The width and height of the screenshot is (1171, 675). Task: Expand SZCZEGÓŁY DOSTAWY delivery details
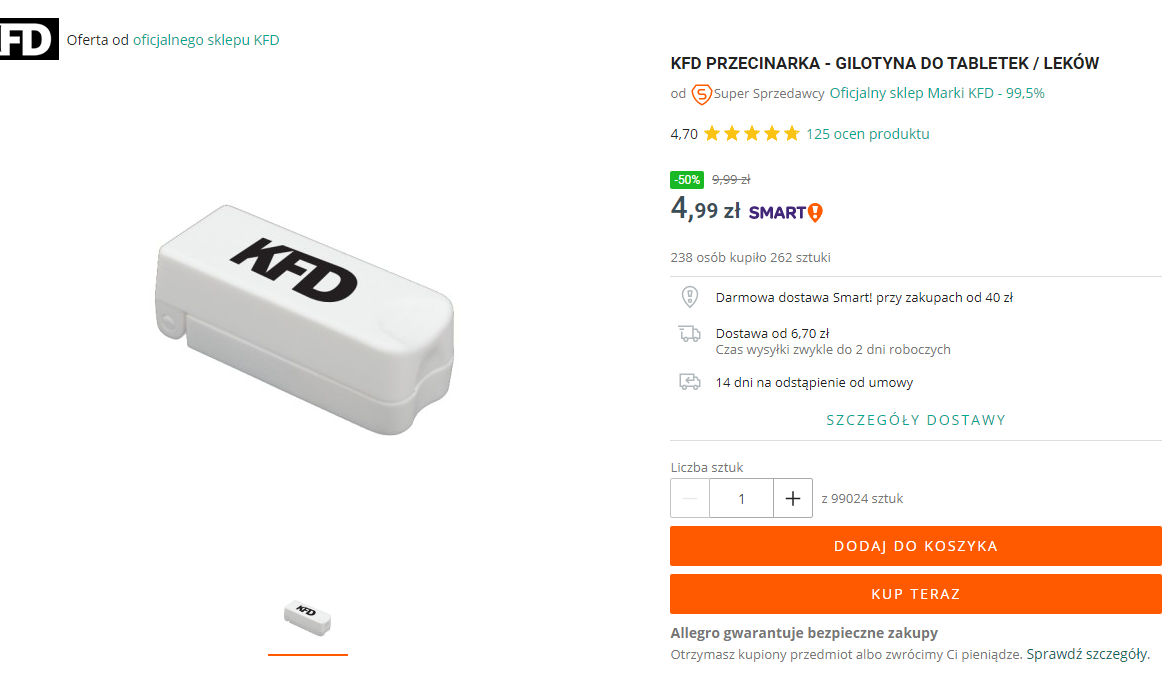(x=915, y=420)
